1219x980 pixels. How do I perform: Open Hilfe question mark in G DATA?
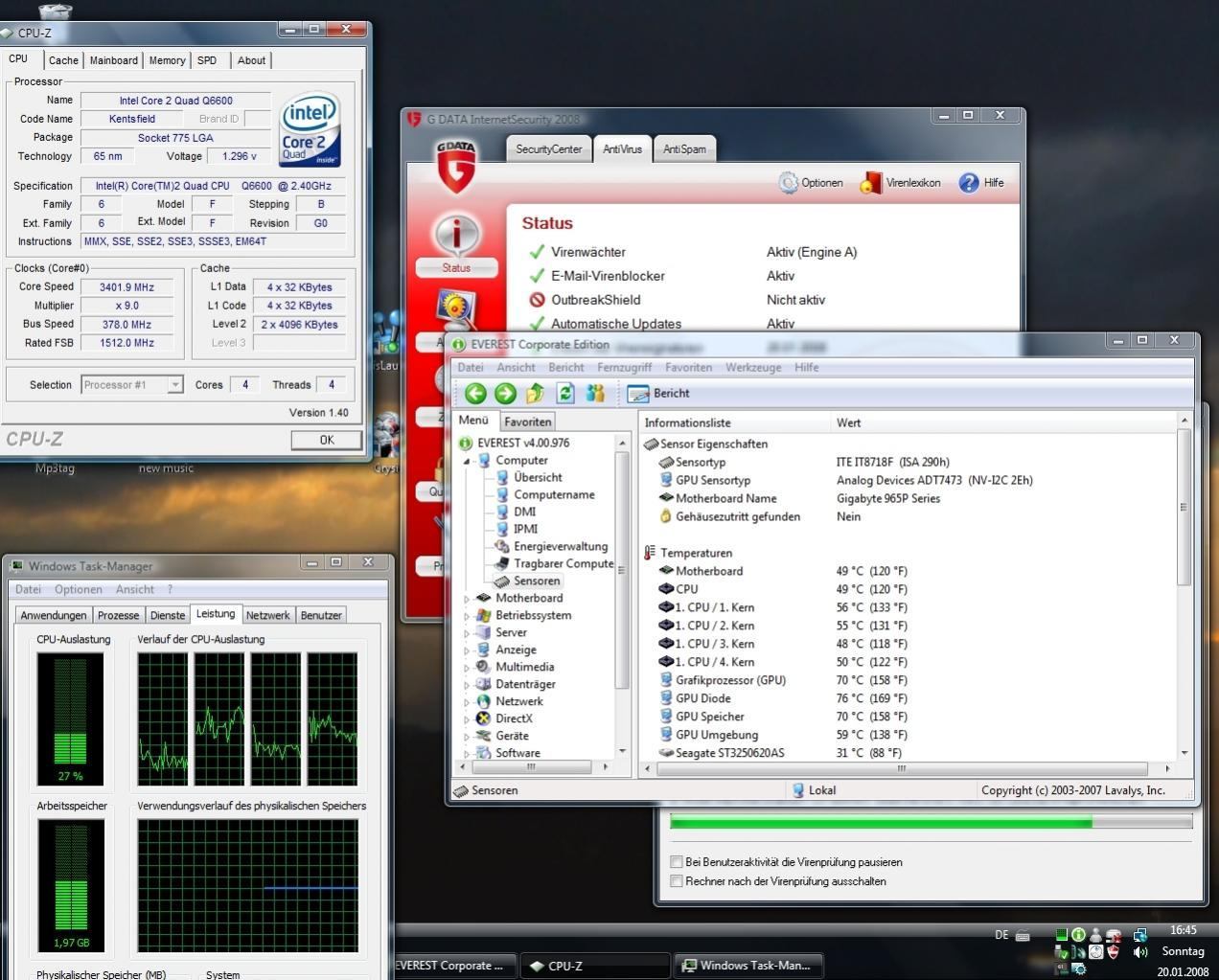point(981,183)
